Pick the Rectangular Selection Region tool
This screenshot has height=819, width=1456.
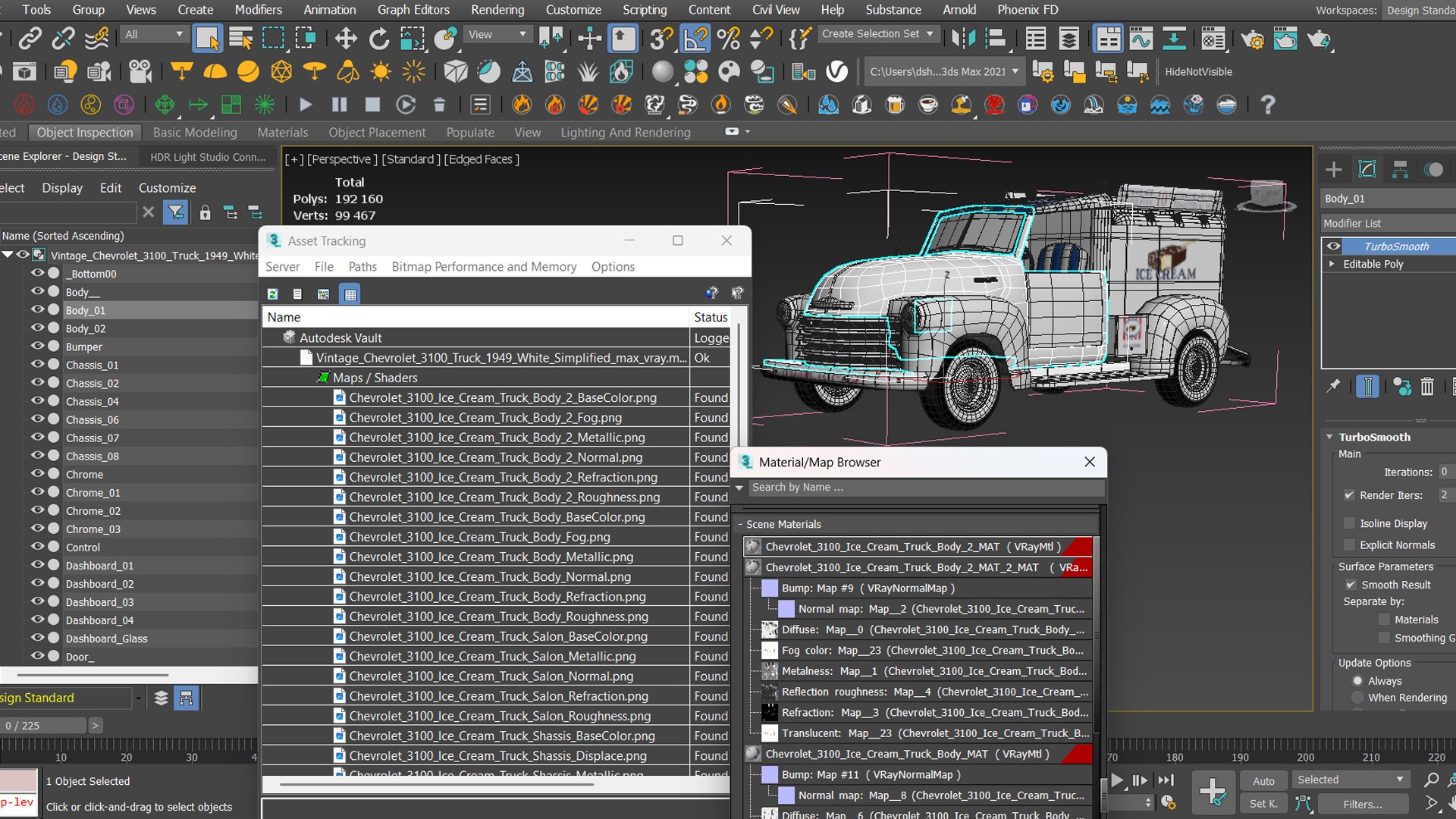[x=274, y=38]
